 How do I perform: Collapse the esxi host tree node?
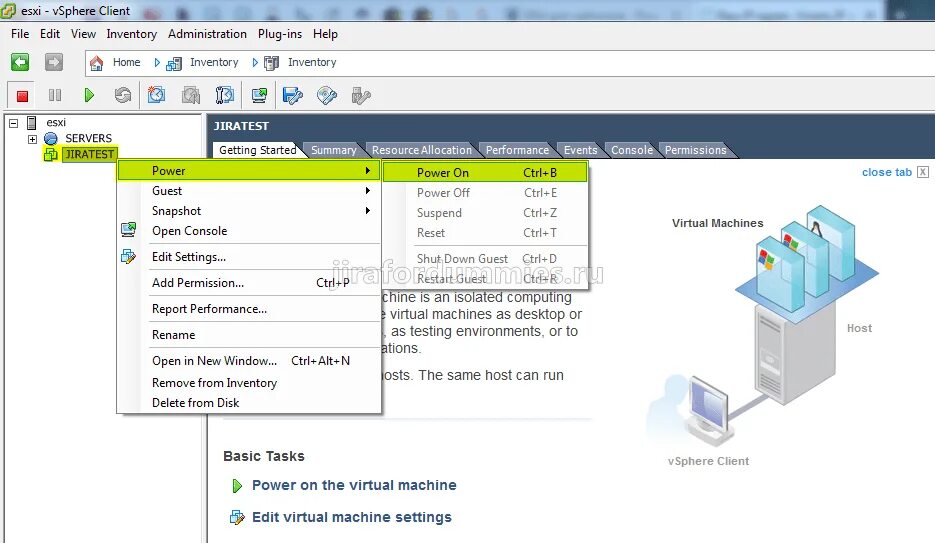click(x=13, y=123)
